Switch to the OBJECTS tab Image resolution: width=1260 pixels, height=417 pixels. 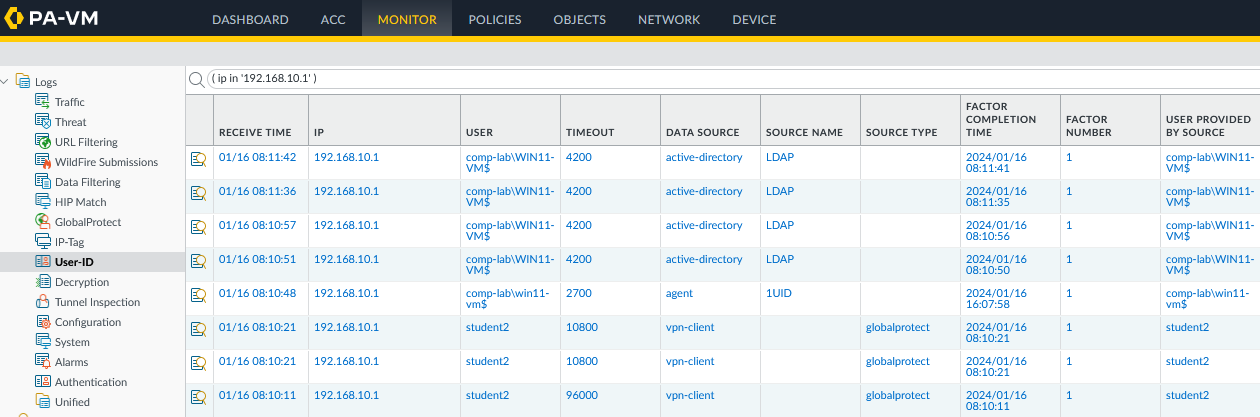coord(580,19)
